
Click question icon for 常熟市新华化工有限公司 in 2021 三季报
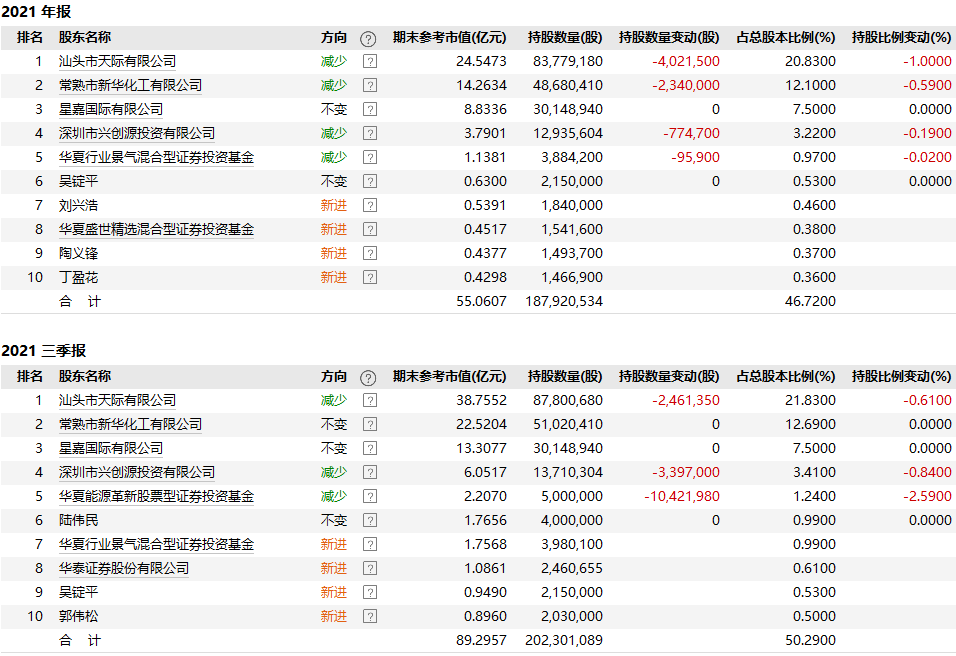pos(369,424)
